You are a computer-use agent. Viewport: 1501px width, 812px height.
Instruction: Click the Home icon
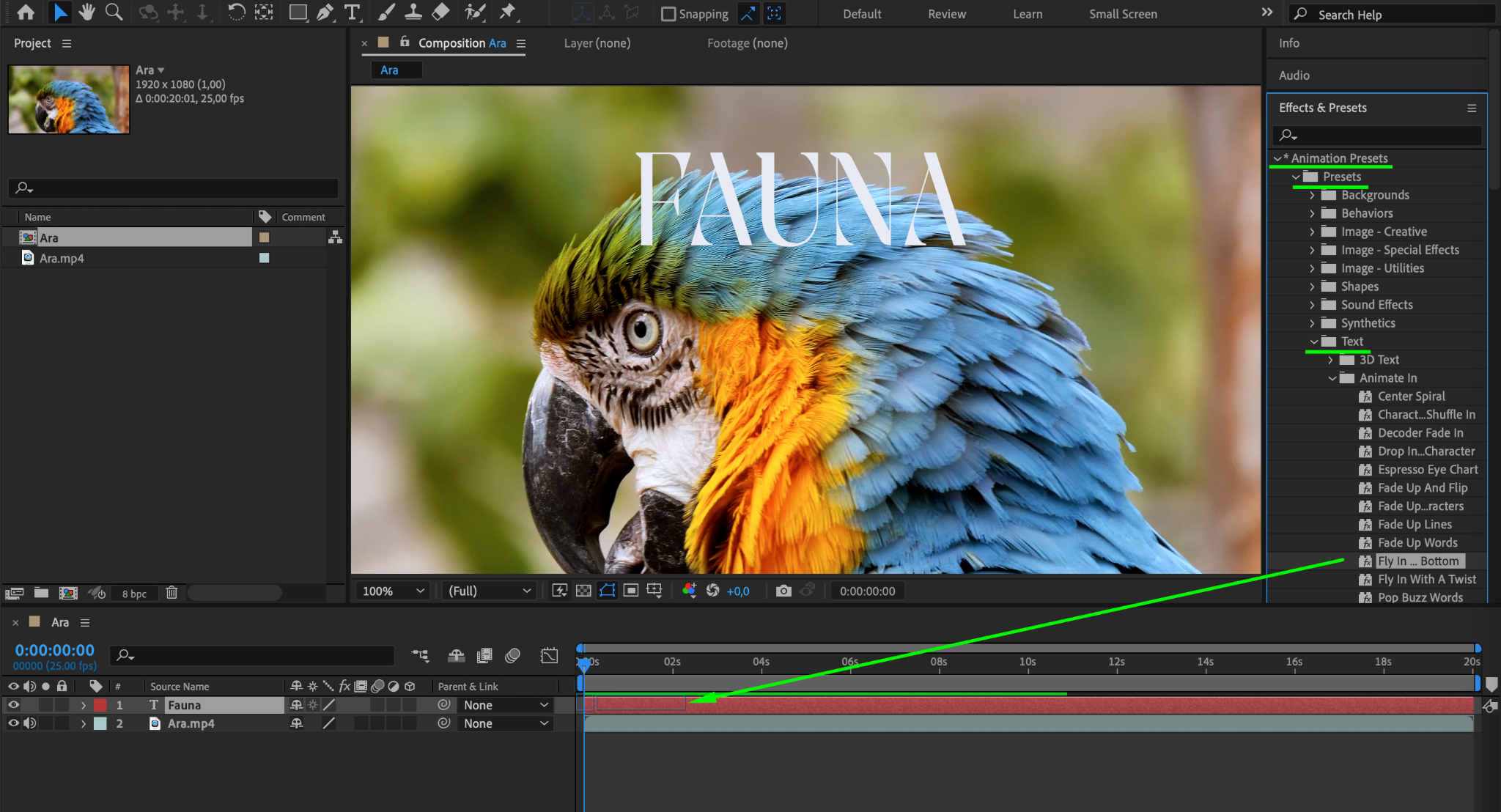(x=26, y=12)
